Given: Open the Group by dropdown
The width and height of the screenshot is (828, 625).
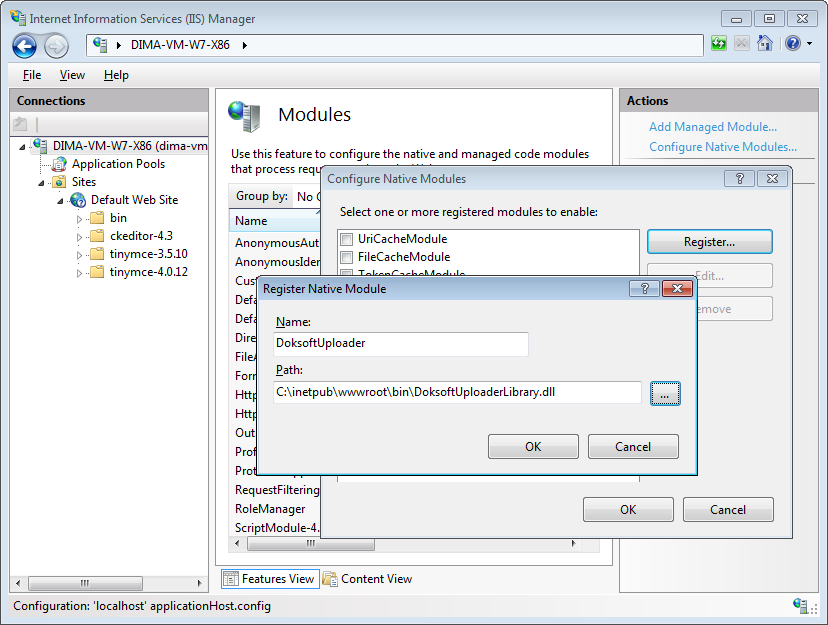Looking at the screenshot, I should tap(306, 197).
